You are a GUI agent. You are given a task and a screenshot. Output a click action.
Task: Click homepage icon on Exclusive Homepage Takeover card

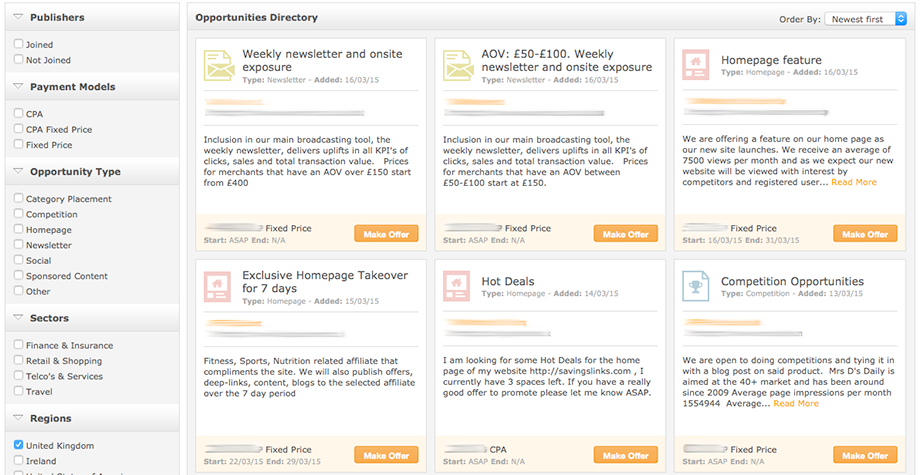[218, 286]
